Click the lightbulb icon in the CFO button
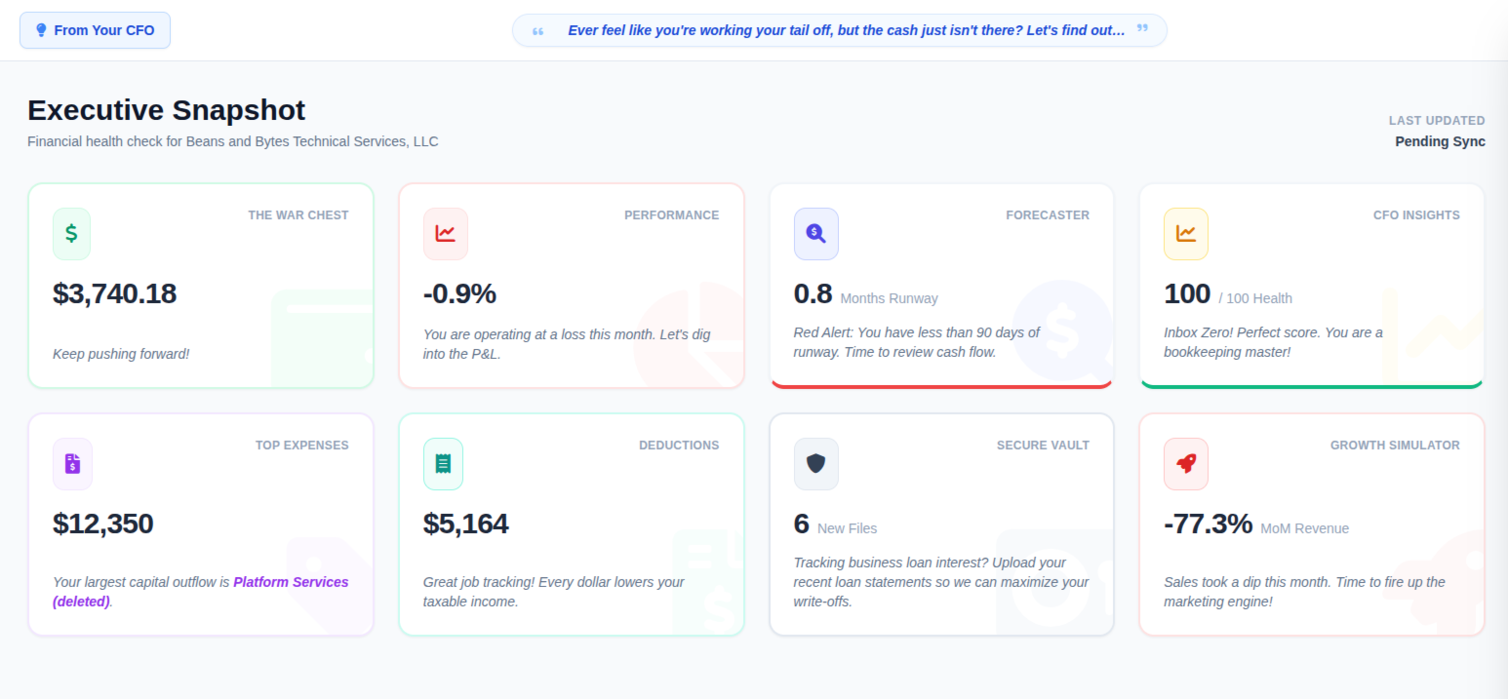This screenshot has width=1508, height=699. 41,30
